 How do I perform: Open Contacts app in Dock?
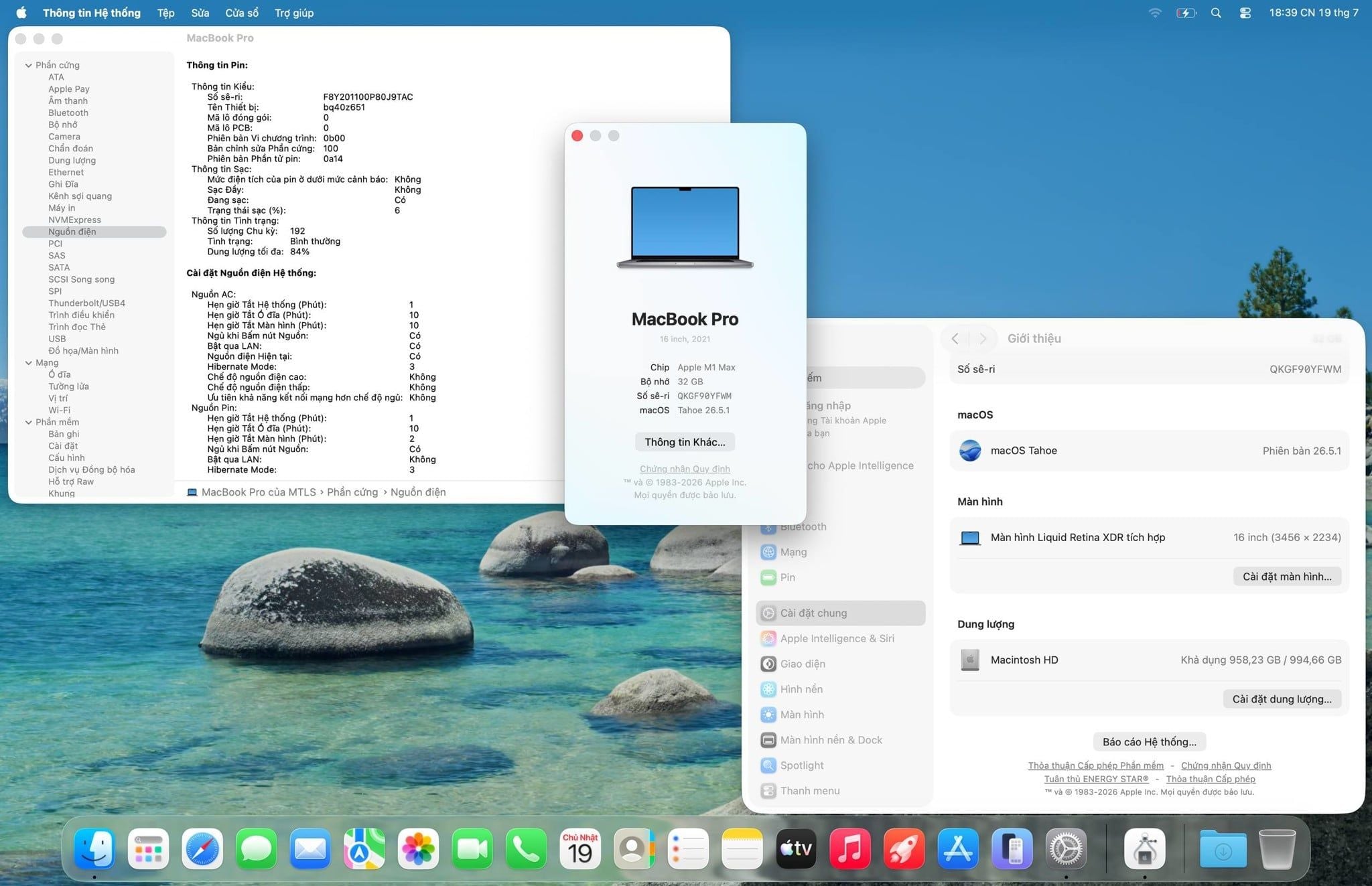point(634,848)
